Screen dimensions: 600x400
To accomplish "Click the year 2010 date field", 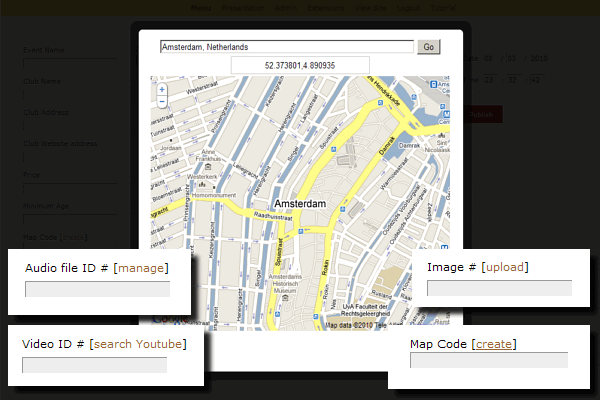I will click(x=539, y=58).
